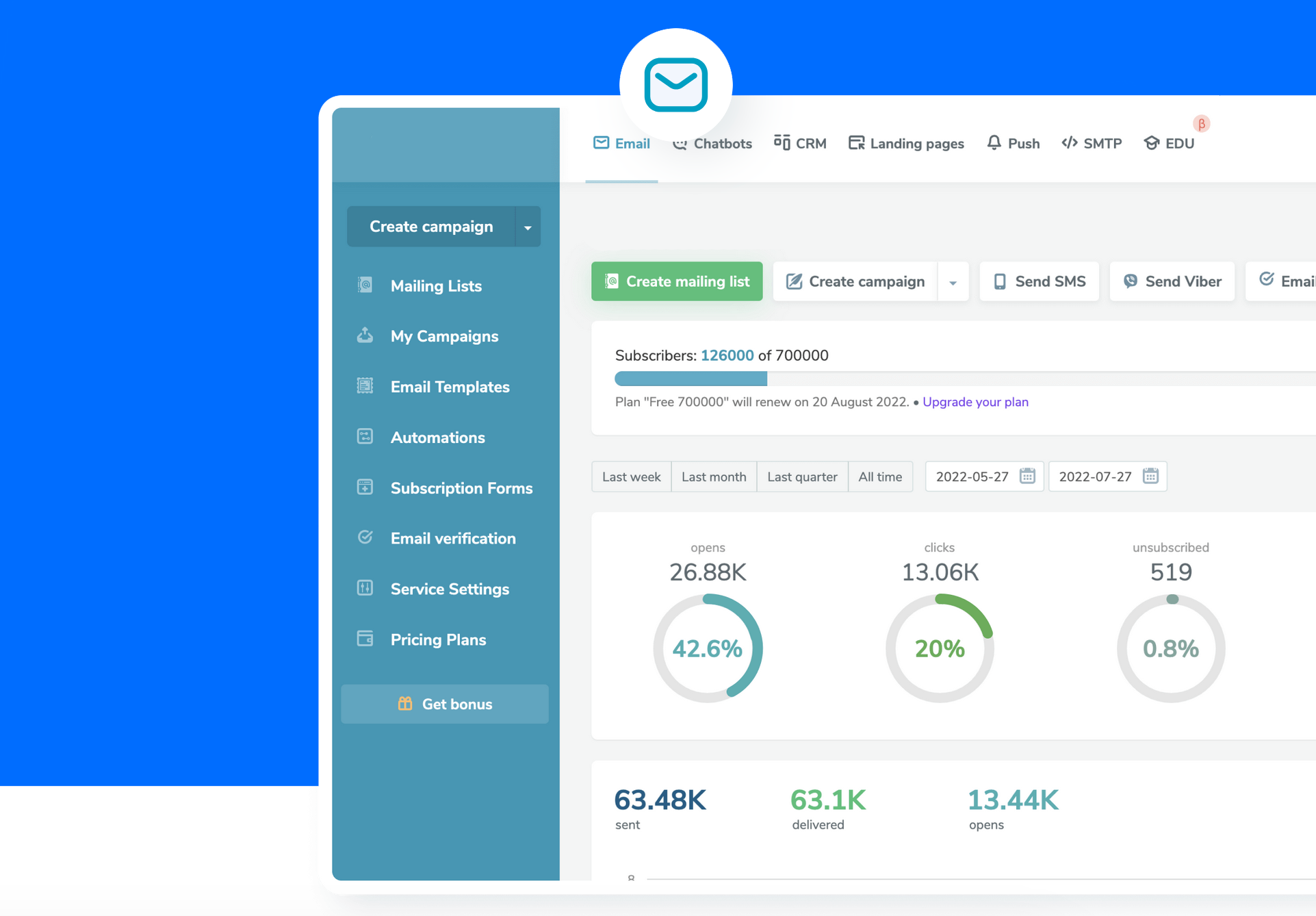Select the Last quarter date range
The image size is (1316, 916).
tap(802, 476)
